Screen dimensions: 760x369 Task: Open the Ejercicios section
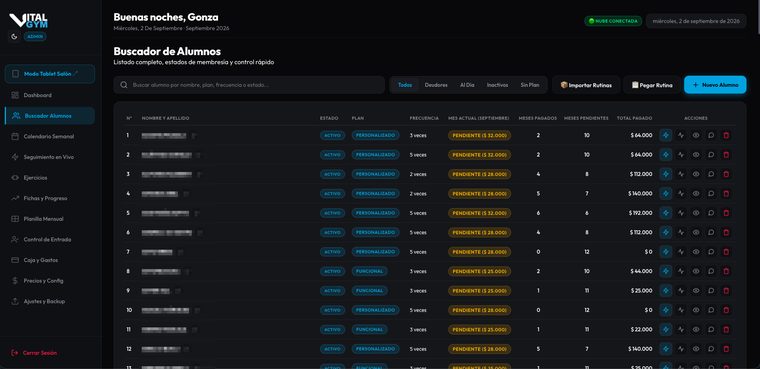click(x=50, y=178)
